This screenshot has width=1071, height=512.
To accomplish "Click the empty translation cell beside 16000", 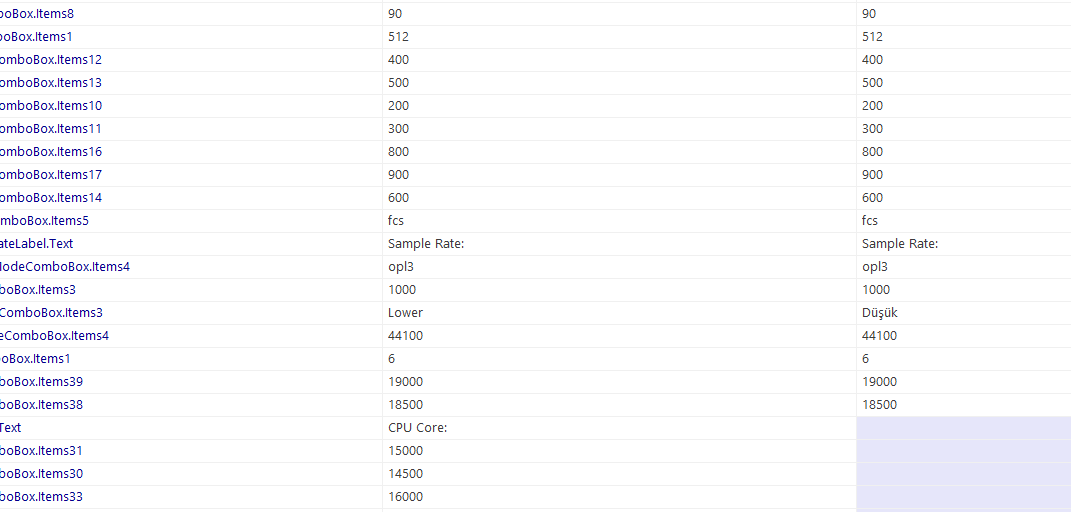I will [x=964, y=496].
